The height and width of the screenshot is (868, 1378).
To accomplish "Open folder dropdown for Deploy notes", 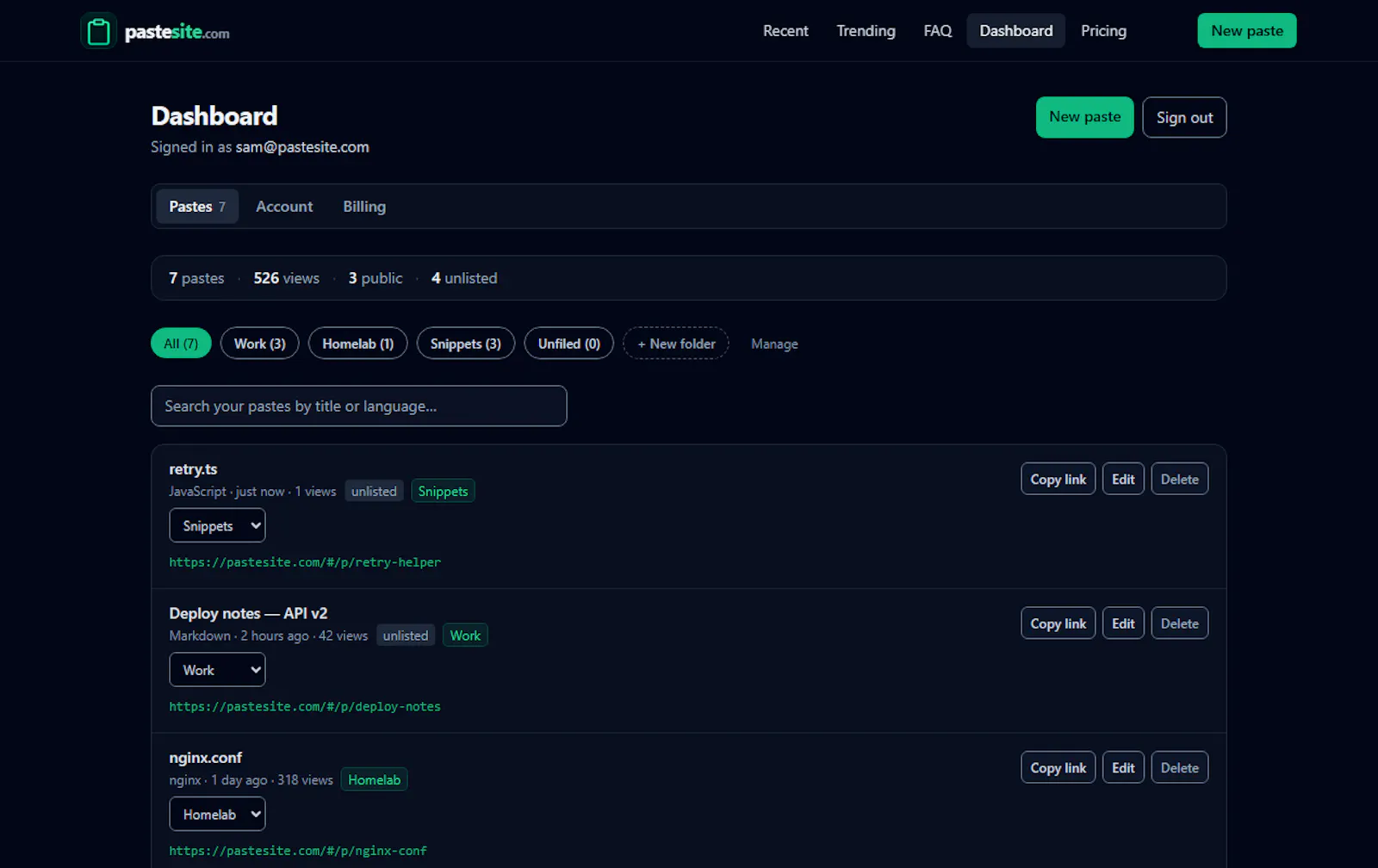I will pyautogui.click(x=217, y=670).
